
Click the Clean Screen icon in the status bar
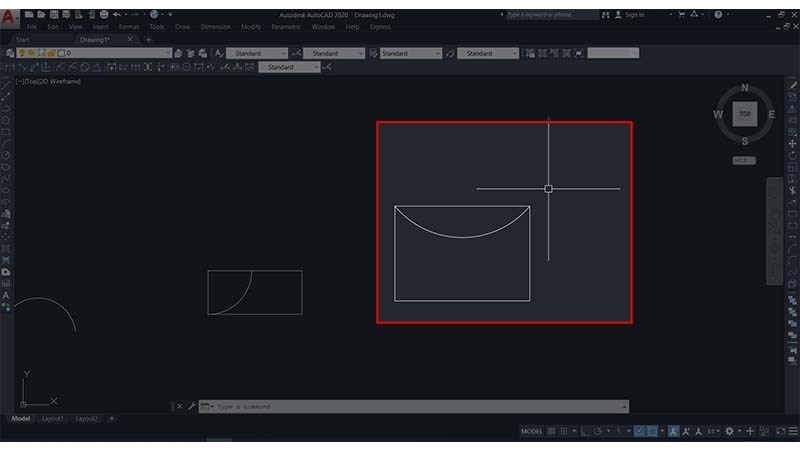tap(781, 432)
